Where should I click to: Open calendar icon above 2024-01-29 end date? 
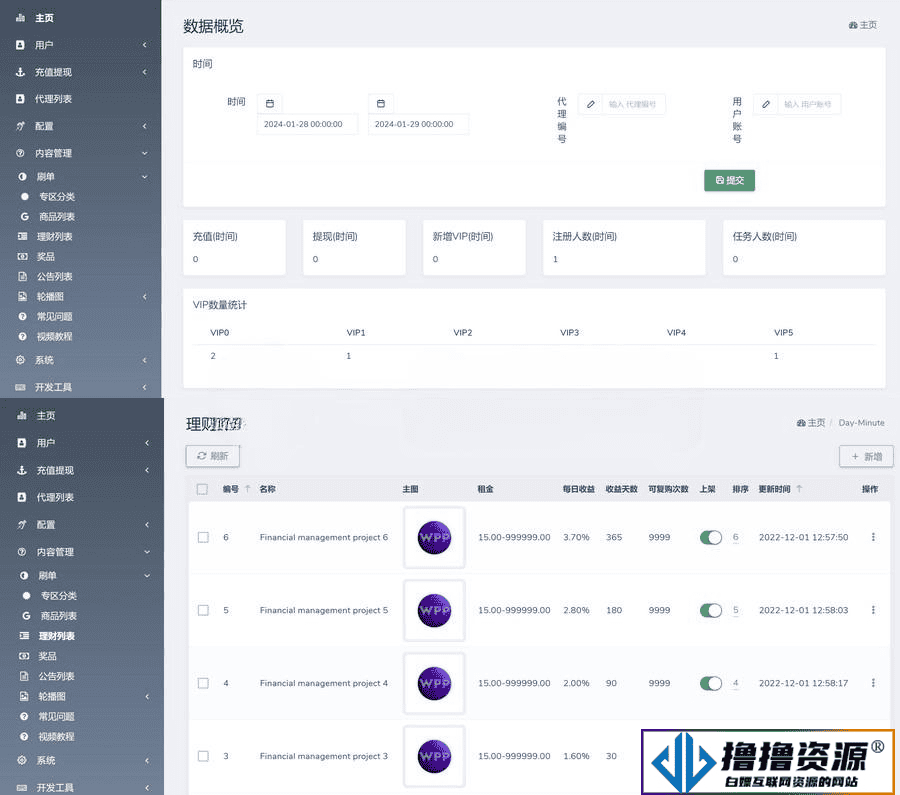coord(381,103)
